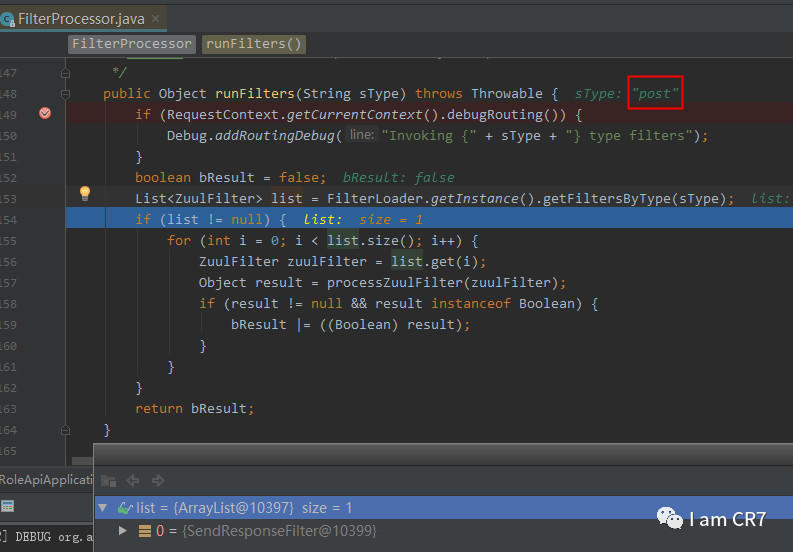
Task: Switch to the FilterProcessor.java editor tab
Action: click(x=81, y=19)
